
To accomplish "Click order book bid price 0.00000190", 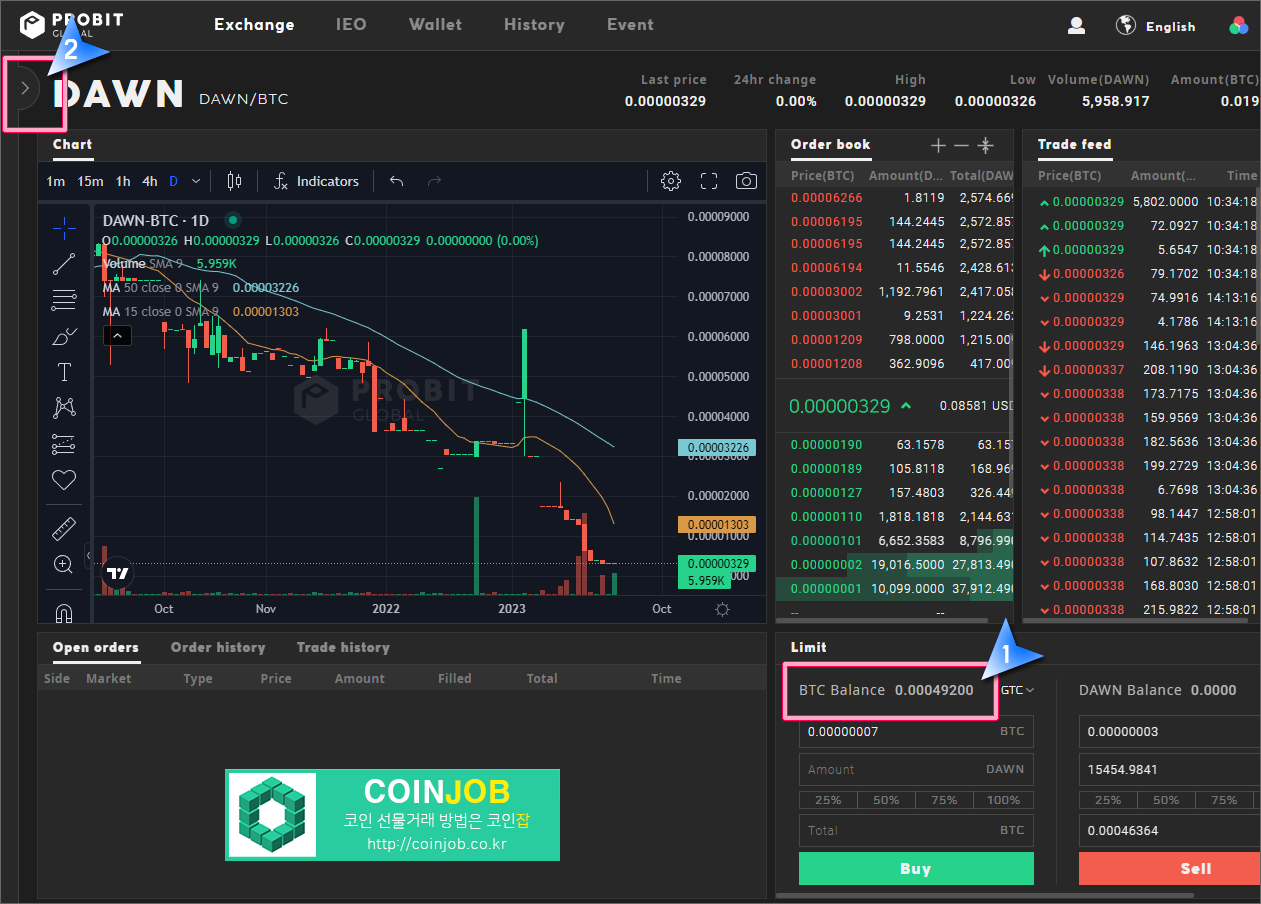I will [826, 444].
